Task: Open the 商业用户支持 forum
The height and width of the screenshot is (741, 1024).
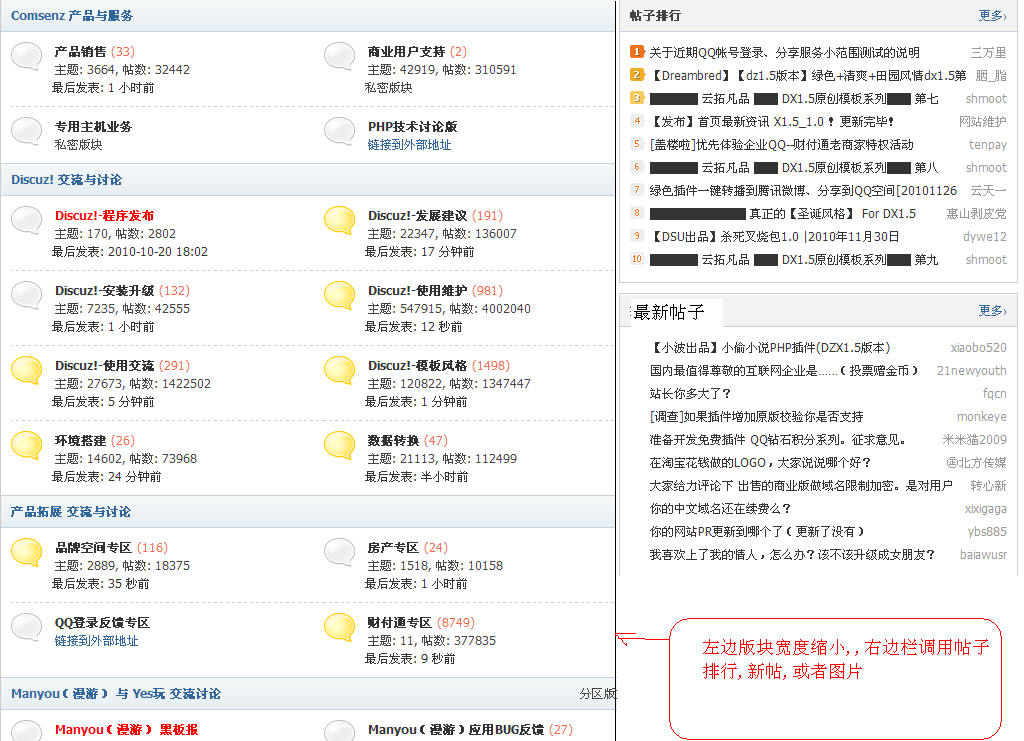Action: pyautogui.click(x=406, y=52)
